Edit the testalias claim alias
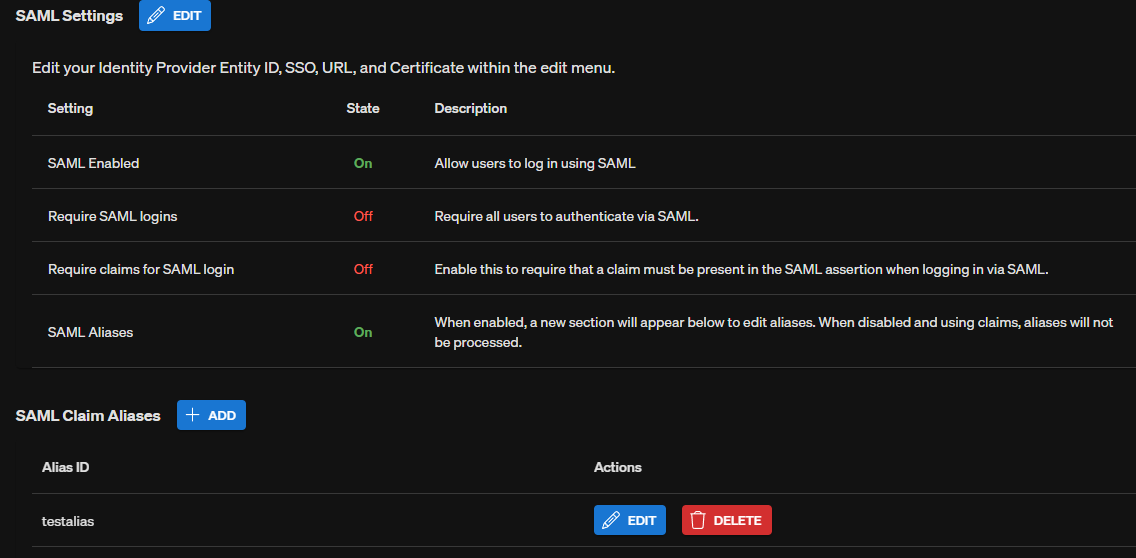Image resolution: width=1136 pixels, height=558 pixels. click(x=630, y=520)
